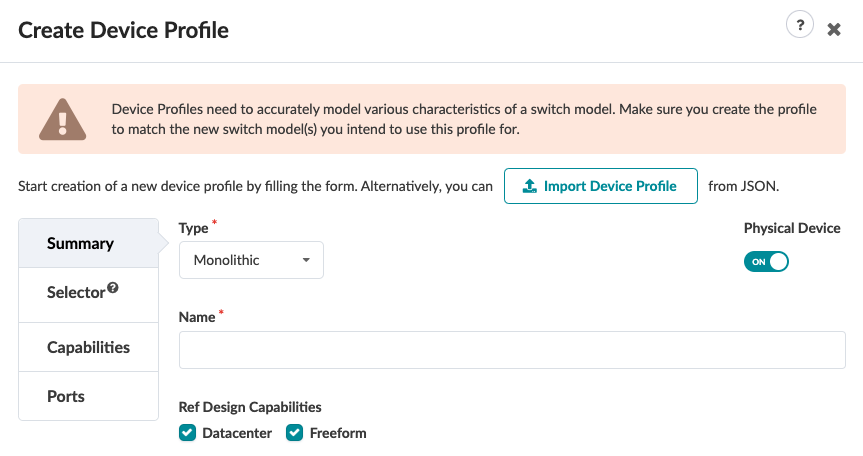Click the Physical Device label
The height and width of the screenshot is (456, 863).
(x=792, y=228)
